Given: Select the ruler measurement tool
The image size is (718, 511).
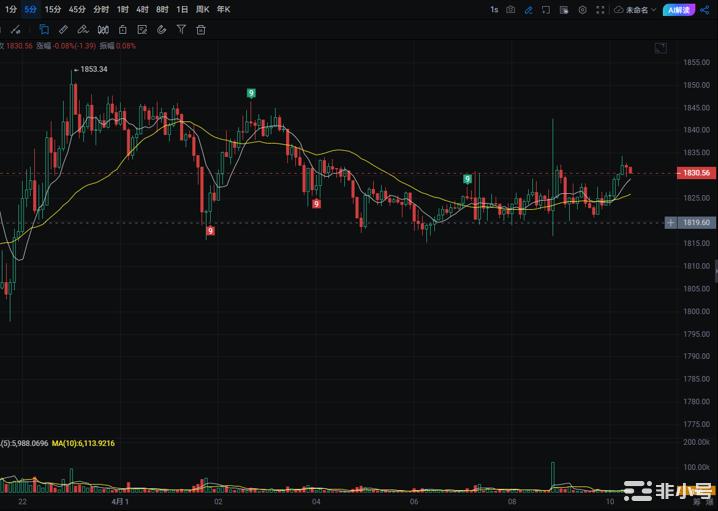Looking at the screenshot, I should pyautogui.click(x=62, y=30).
